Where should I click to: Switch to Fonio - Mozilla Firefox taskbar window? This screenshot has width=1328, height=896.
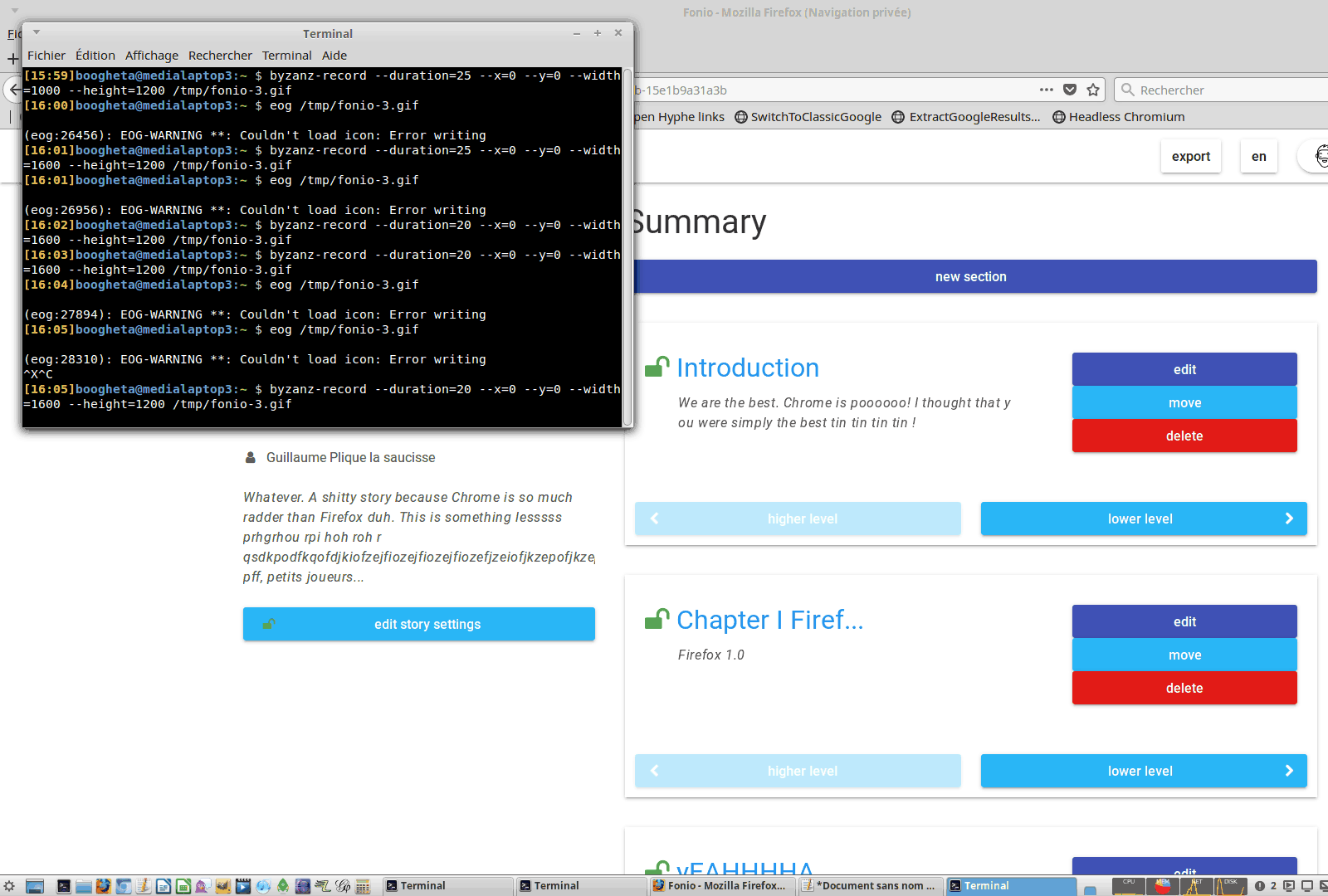tap(722, 886)
